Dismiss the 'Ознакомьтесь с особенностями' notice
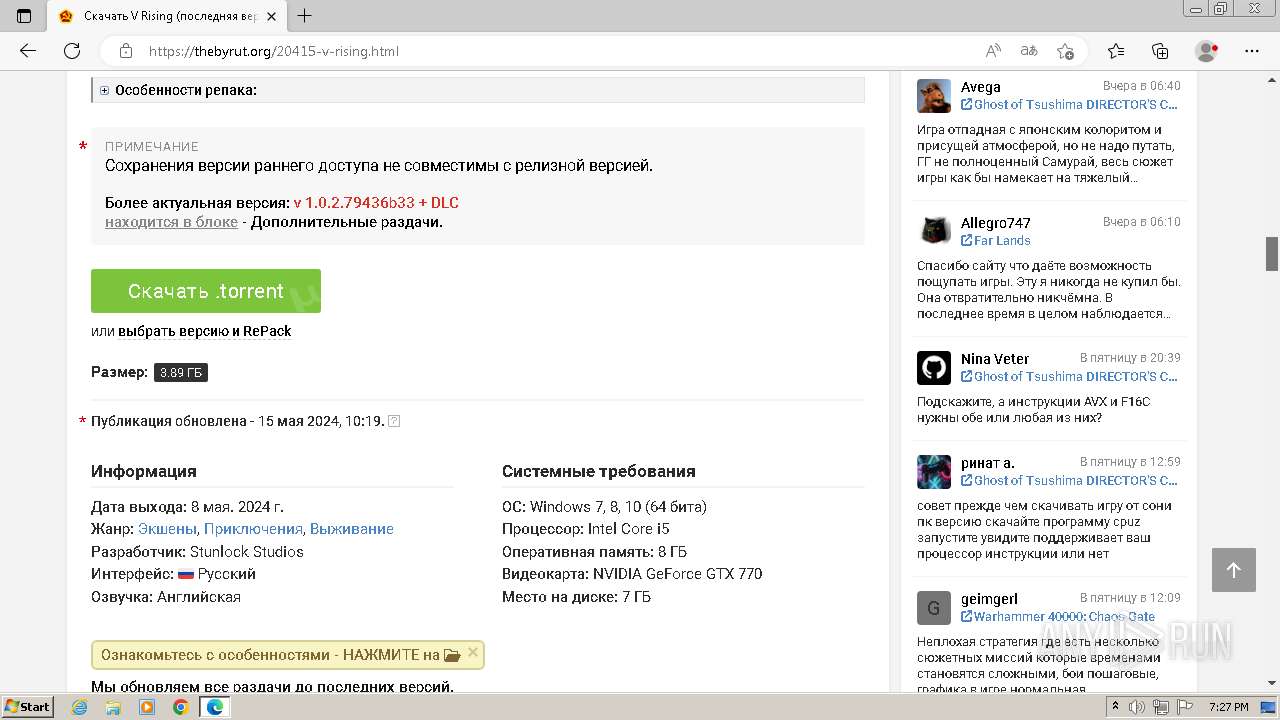The height and width of the screenshot is (720, 1280). pos(473,653)
